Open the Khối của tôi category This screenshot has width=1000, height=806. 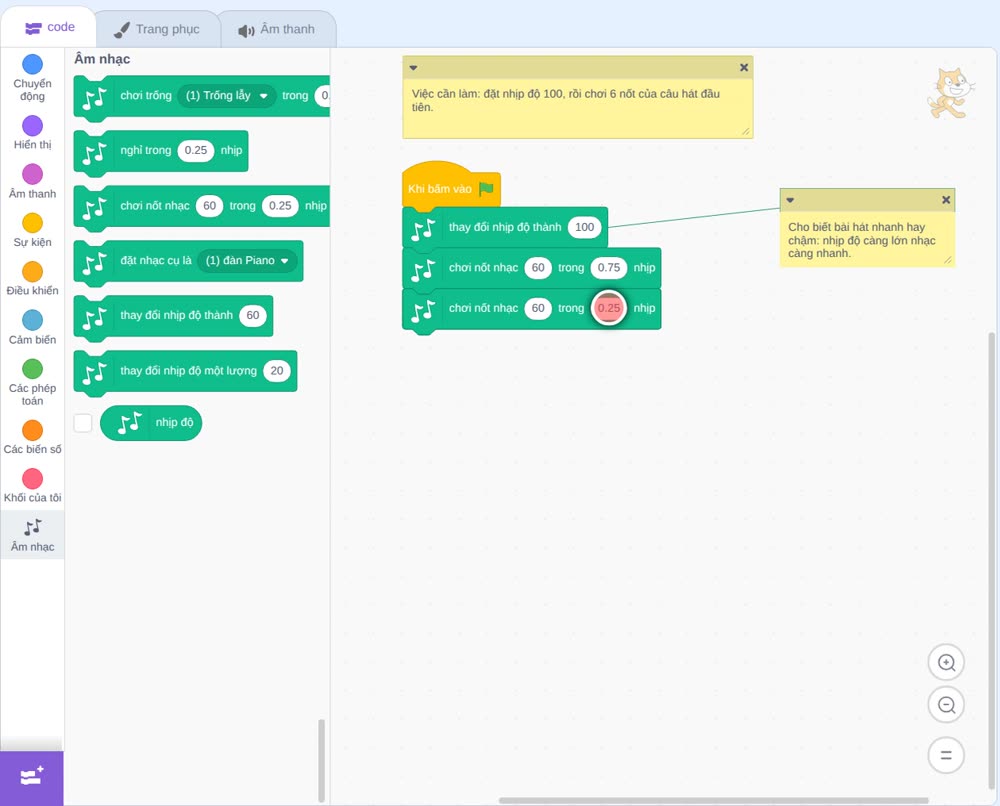coord(33,486)
